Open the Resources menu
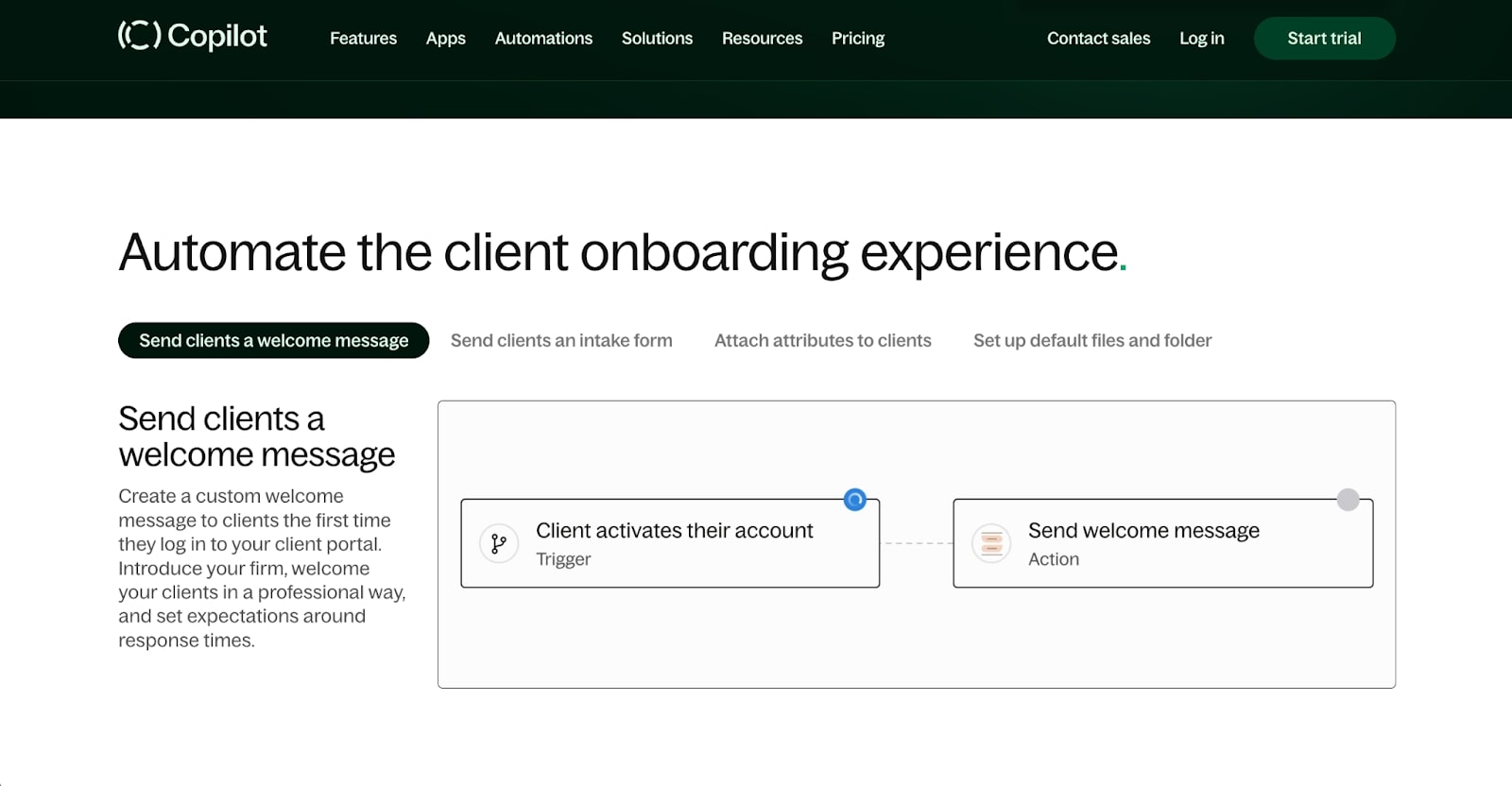The image size is (1512, 786). point(762,39)
